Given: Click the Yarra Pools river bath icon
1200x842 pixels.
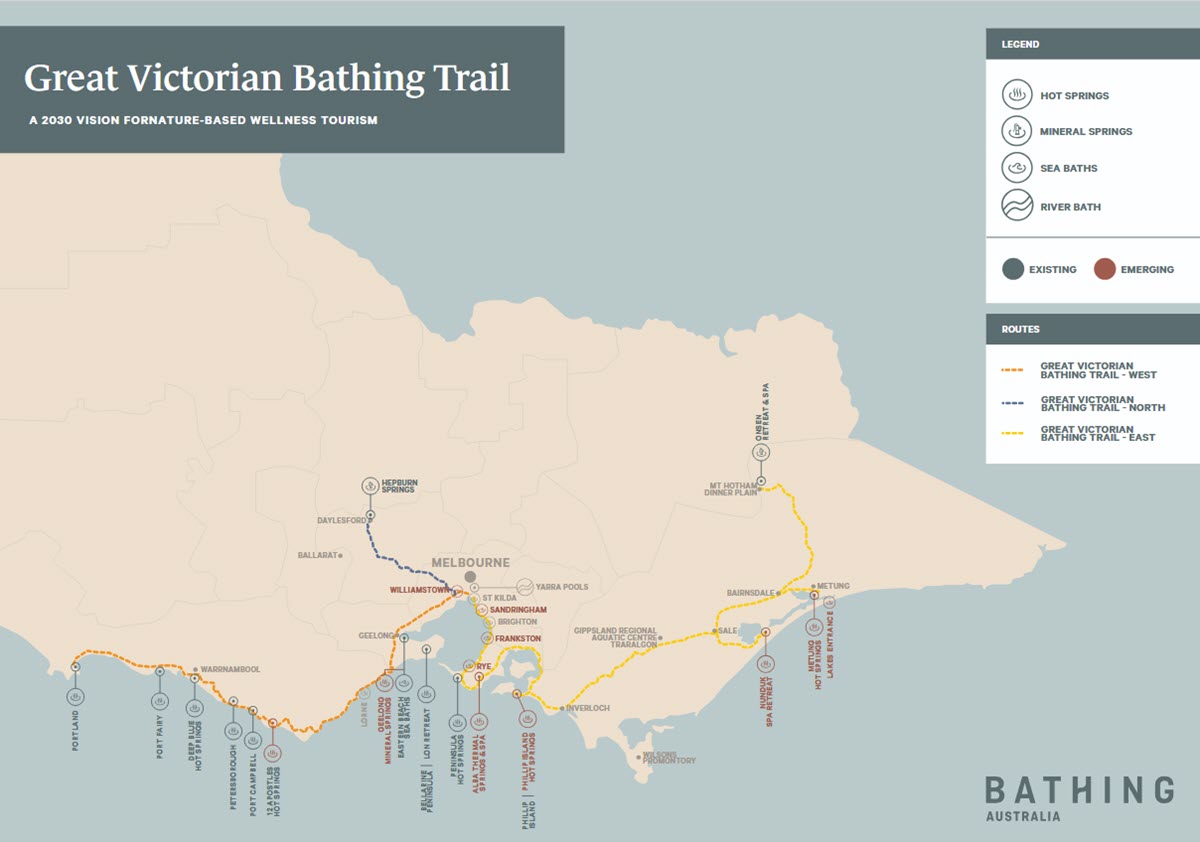Looking at the screenshot, I should pyautogui.click(x=524, y=587).
